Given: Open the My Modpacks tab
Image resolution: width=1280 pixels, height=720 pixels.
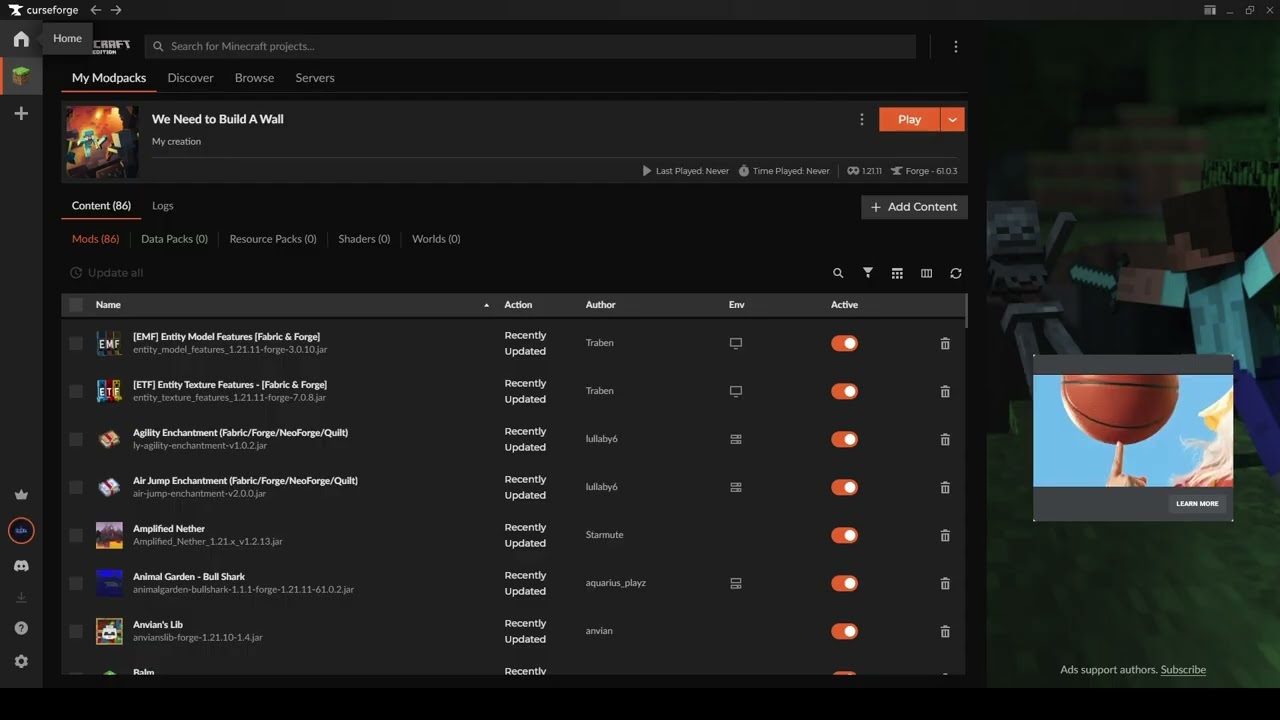Looking at the screenshot, I should [109, 78].
